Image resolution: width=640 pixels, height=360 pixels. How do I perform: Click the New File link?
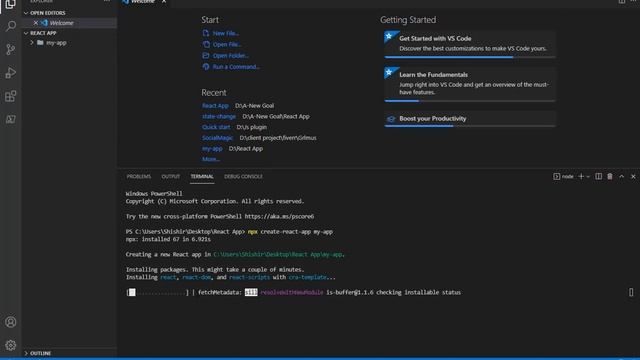coord(226,33)
